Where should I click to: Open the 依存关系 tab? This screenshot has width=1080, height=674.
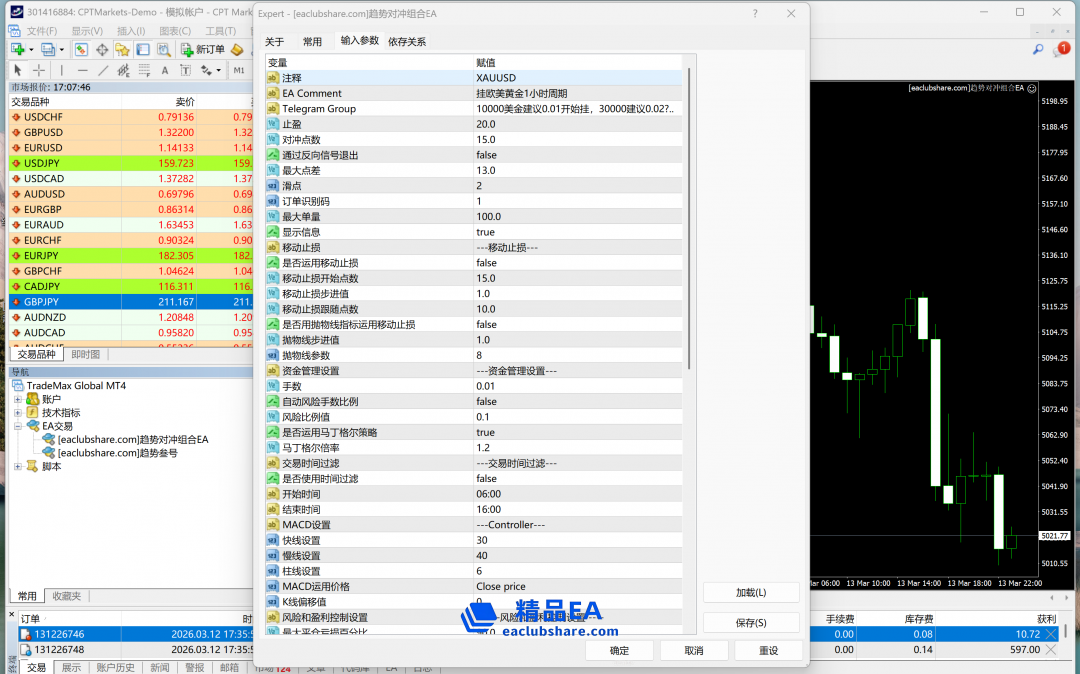(407, 42)
